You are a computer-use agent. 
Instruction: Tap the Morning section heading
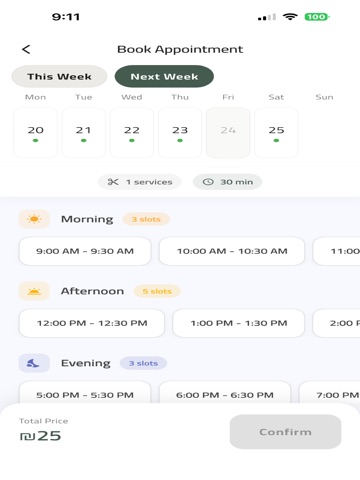pyautogui.click(x=87, y=219)
